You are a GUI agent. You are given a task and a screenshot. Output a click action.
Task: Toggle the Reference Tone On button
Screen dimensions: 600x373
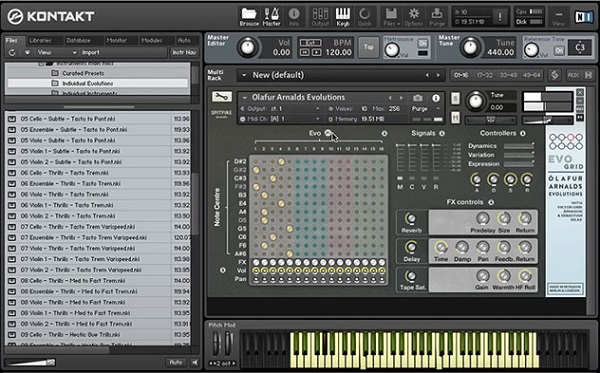click(x=559, y=50)
